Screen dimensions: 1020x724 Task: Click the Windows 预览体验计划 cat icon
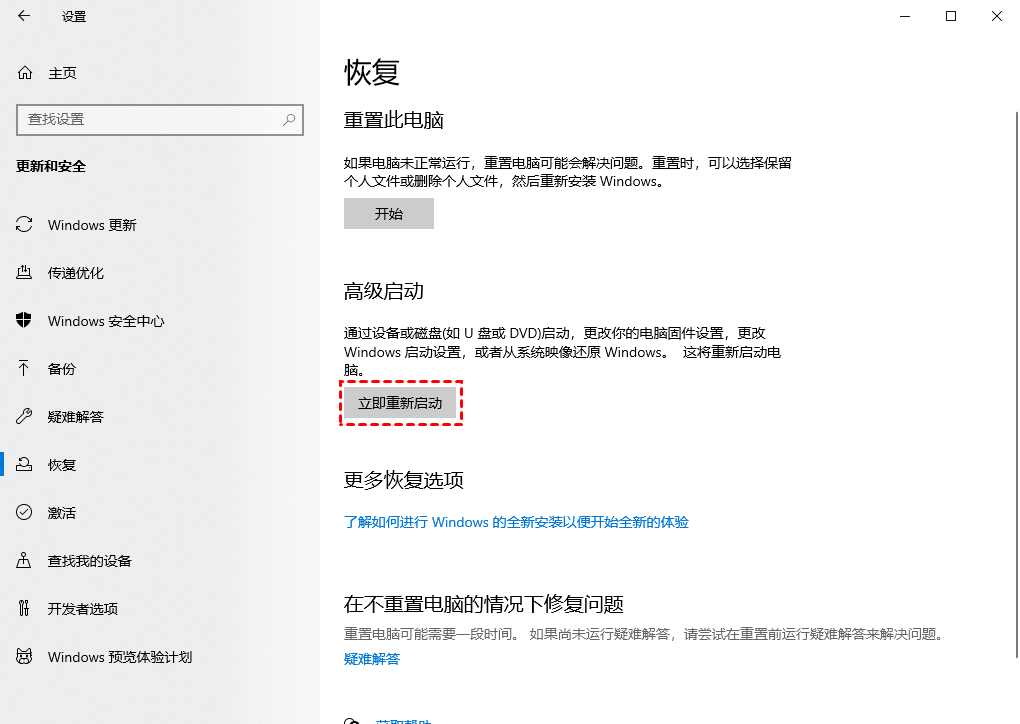click(24, 656)
